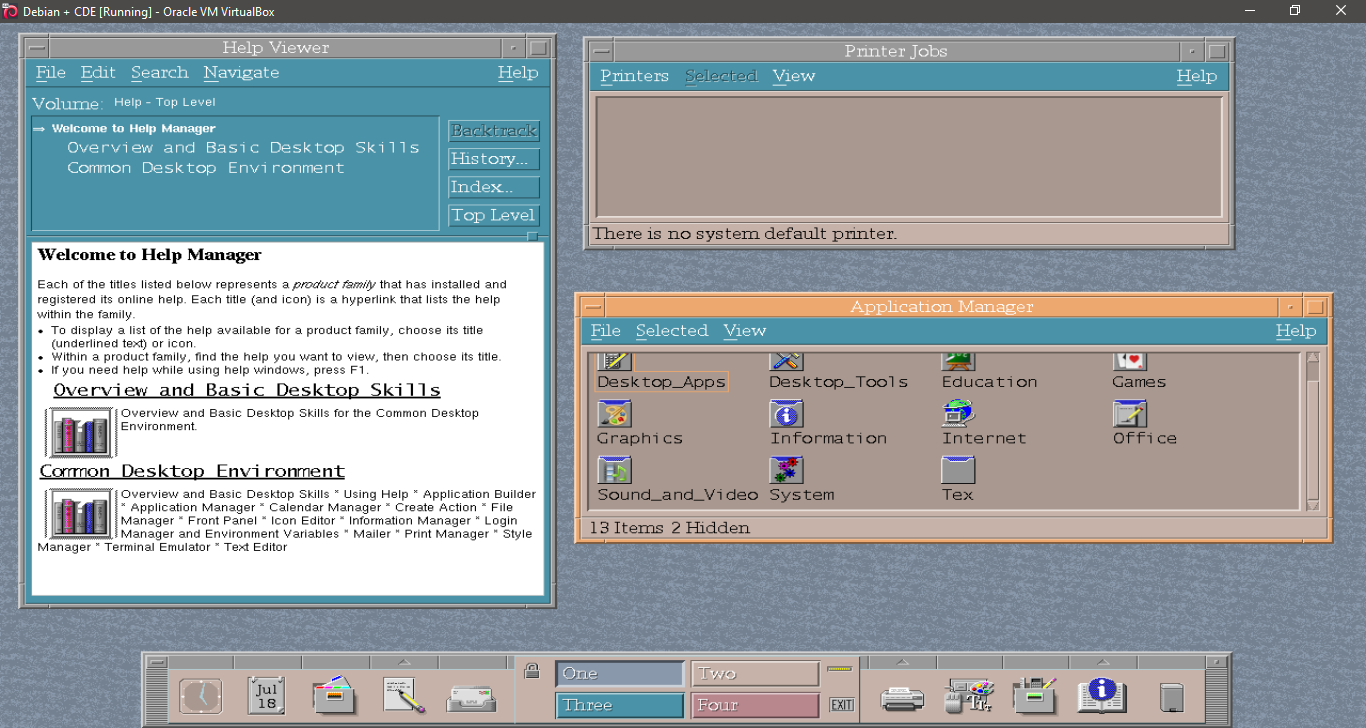The image size is (1366, 728).
Task: Expand the subpanel arrow above Text Editor
Action: point(403,662)
